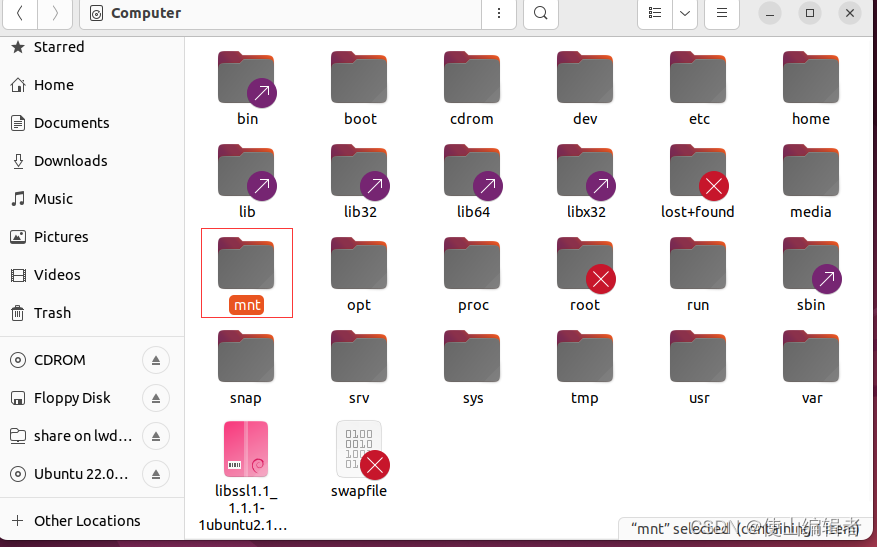Select the swapfile binary file
877x547 pixels.
pos(362,450)
